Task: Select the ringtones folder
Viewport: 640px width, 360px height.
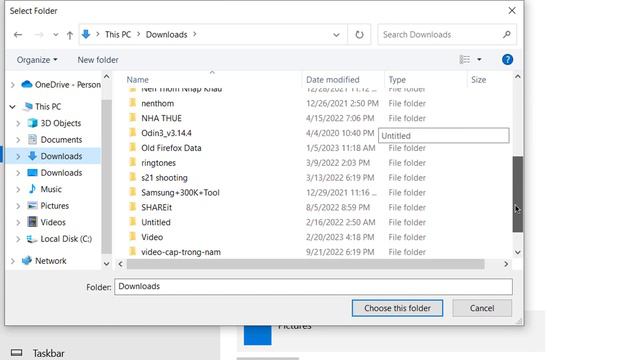Action: tap(158, 163)
